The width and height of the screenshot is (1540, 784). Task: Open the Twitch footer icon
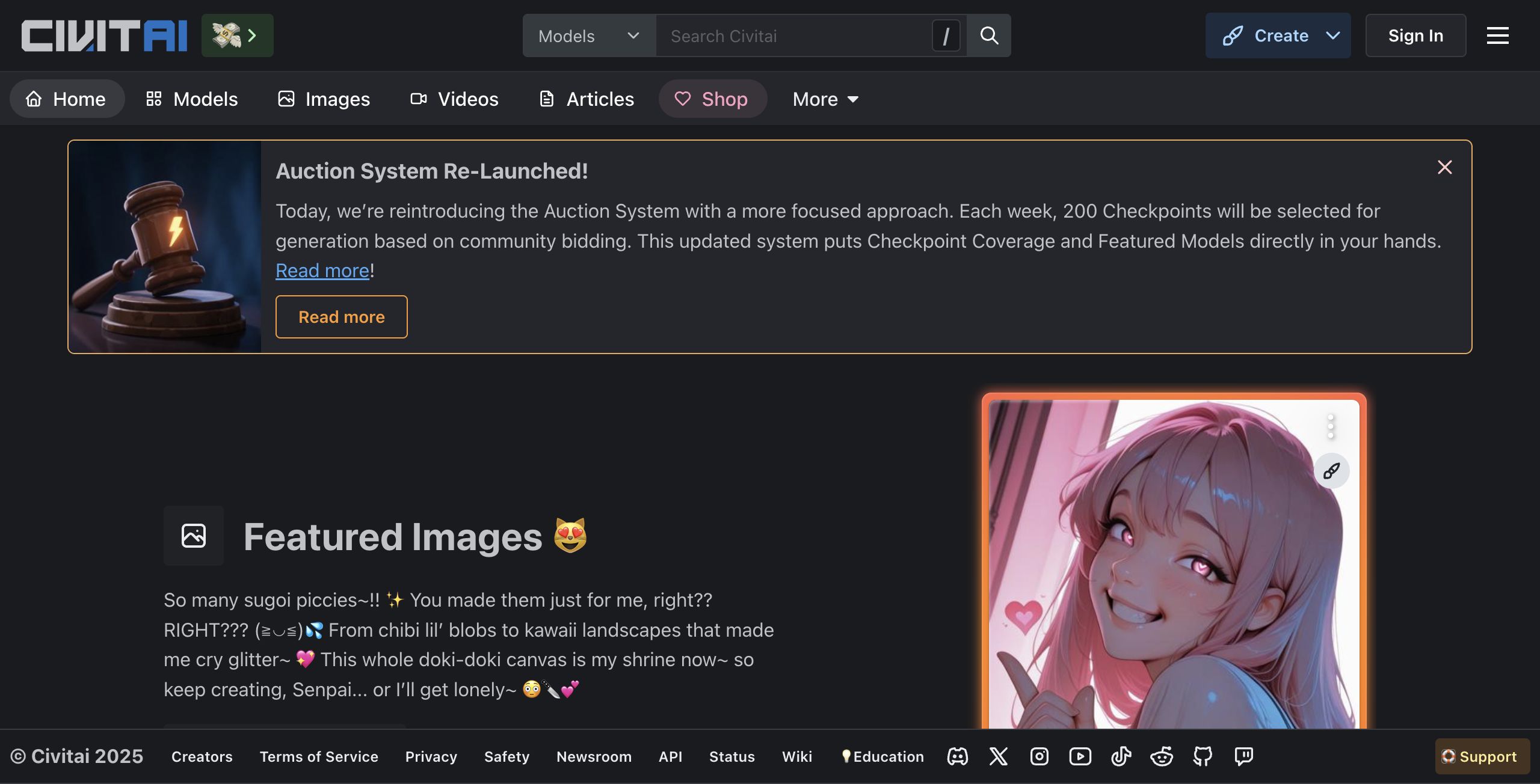coord(1243,756)
